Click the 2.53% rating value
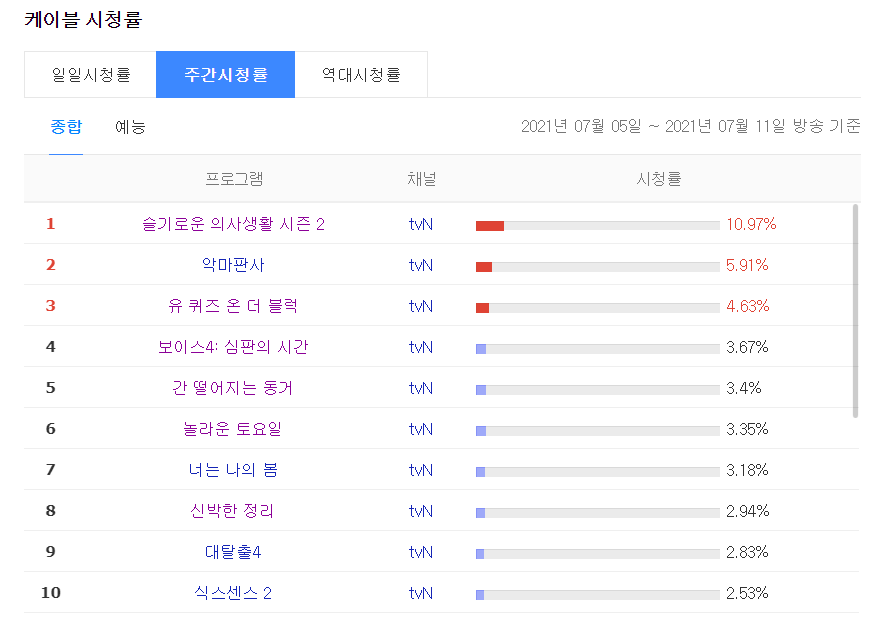Screen dimensions: 894x620 tap(747, 594)
